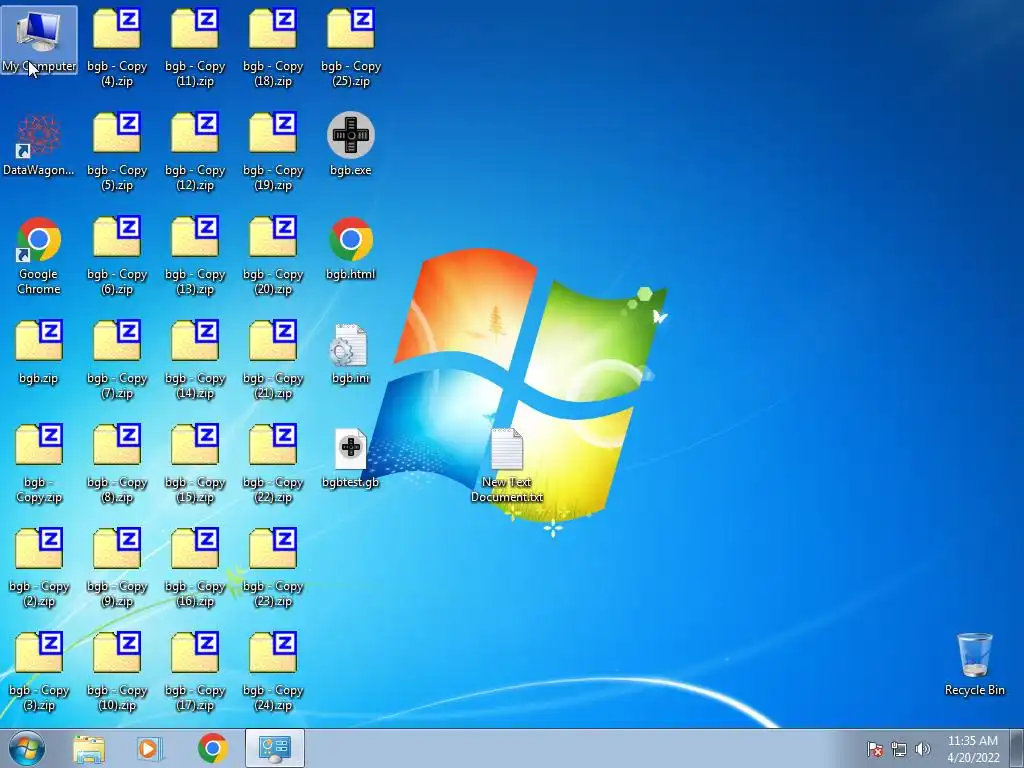The width and height of the screenshot is (1024, 768).
Task: Select the bgbtest.gb ROM file
Action: click(351, 457)
